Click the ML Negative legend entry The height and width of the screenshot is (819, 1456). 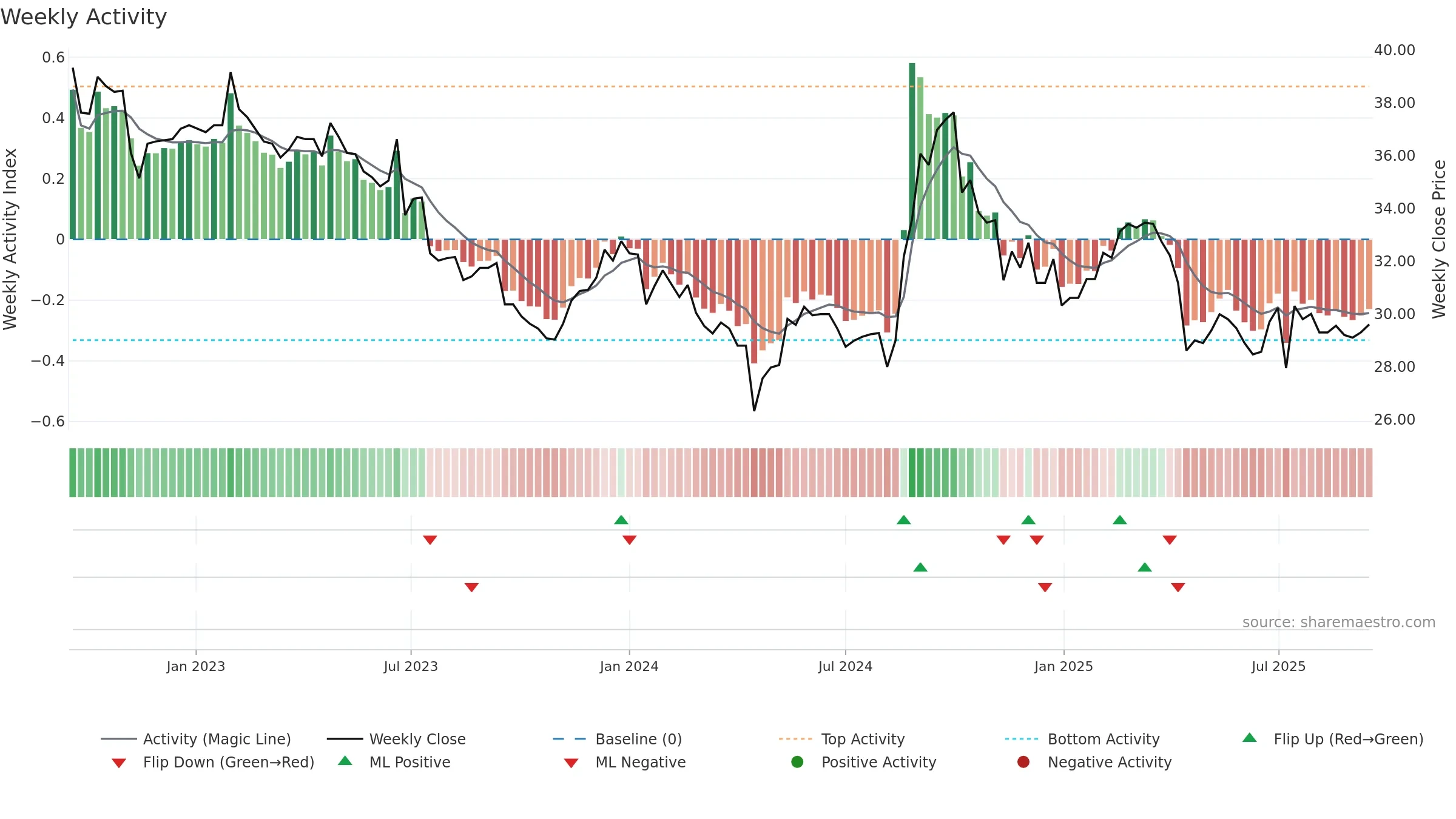coord(625,762)
